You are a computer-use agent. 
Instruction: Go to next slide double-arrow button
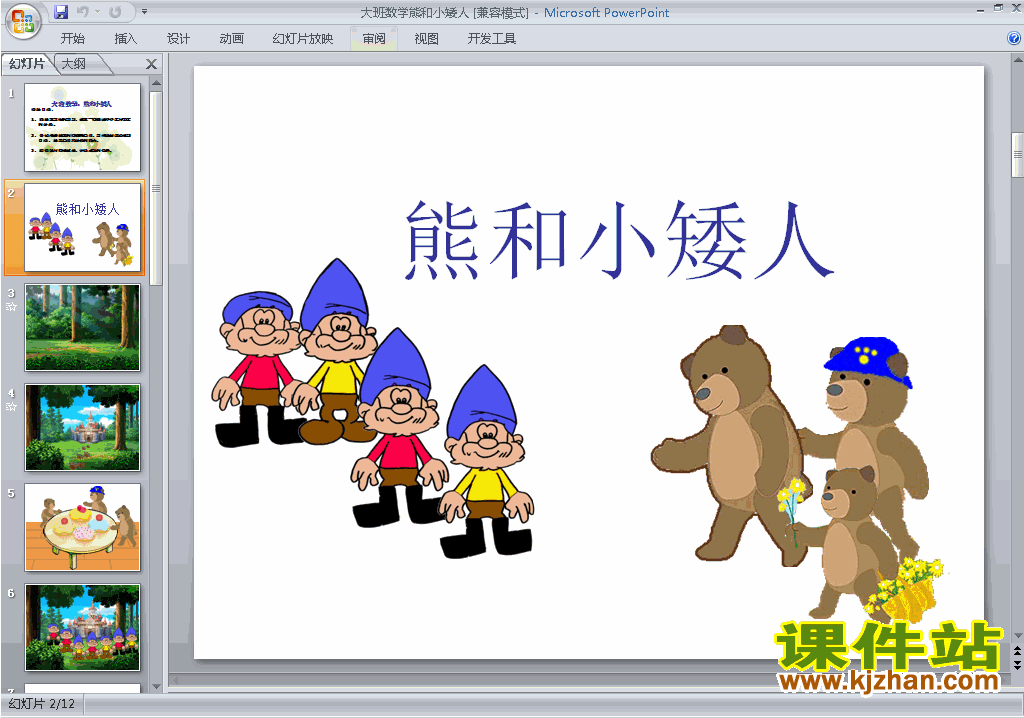[1017, 664]
